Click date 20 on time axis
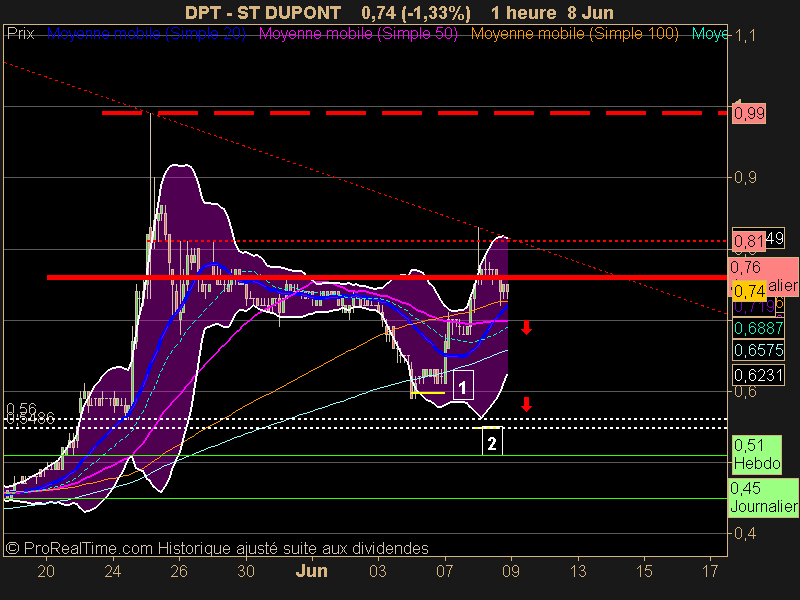 coord(46,571)
